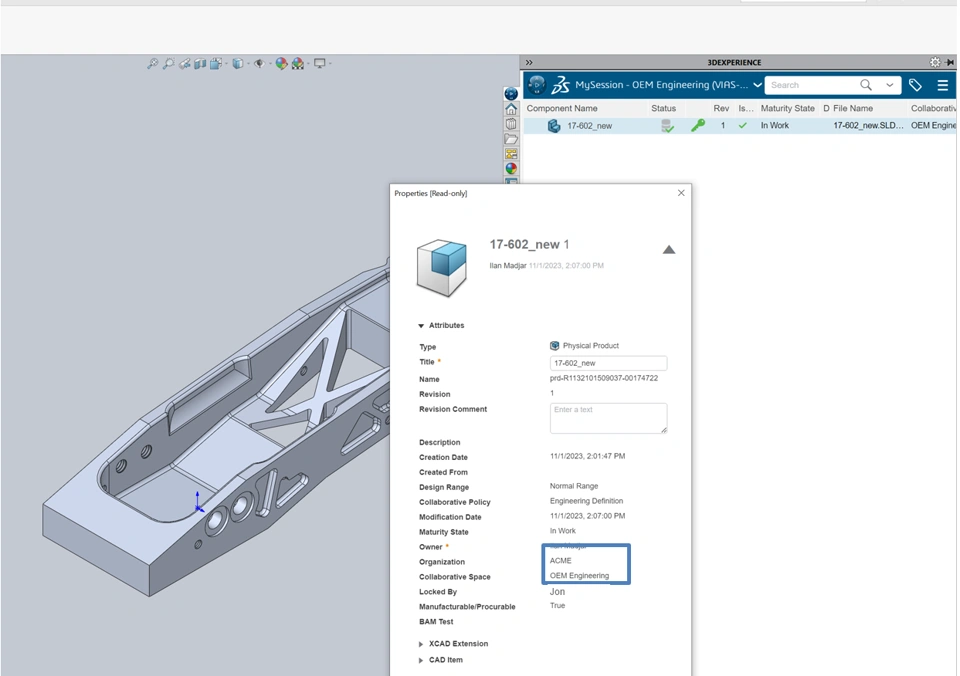Viewport: 960px width, 676px height.
Task: Open the MySession - OEM Engineering dropdown
Action: pyautogui.click(x=757, y=85)
